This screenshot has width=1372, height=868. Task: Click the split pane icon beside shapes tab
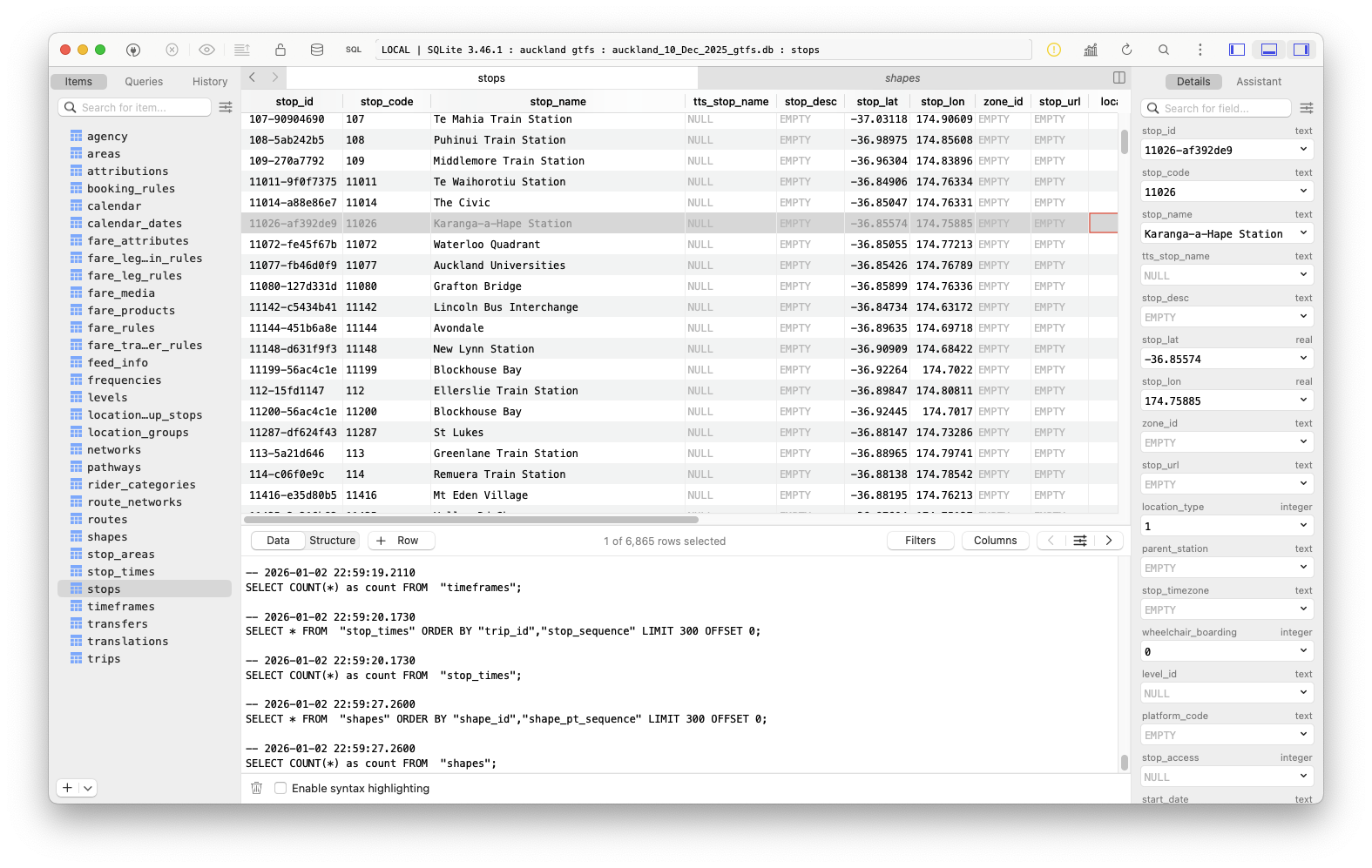tap(1119, 77)
